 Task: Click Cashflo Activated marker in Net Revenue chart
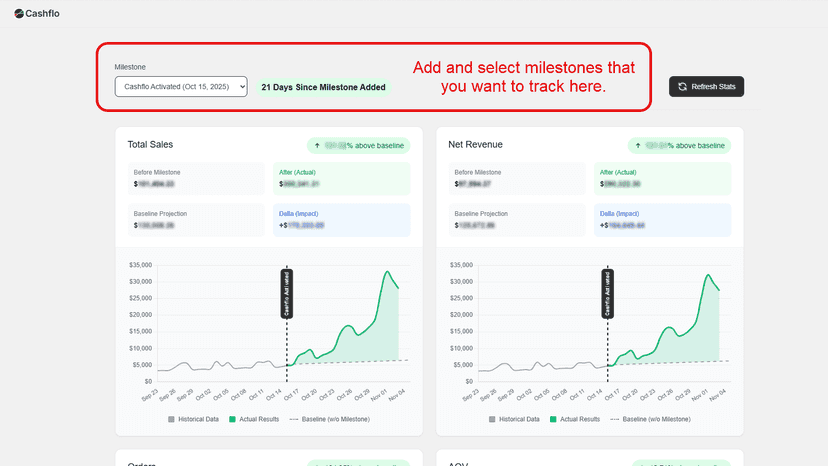607,294
